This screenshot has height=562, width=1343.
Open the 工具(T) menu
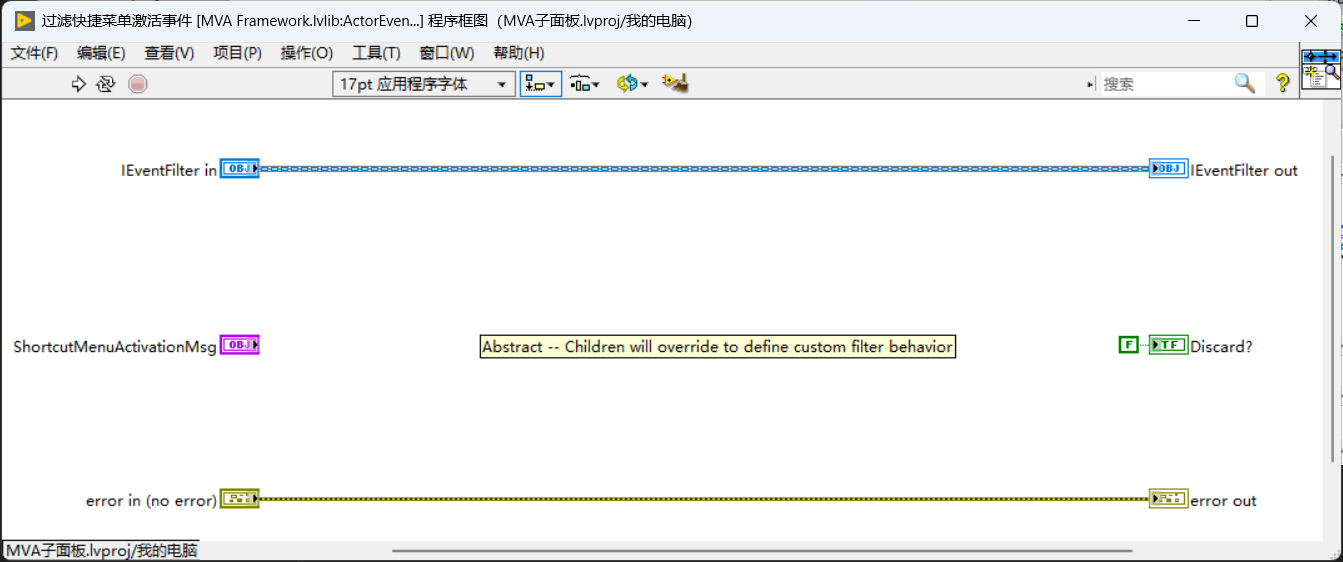tap(376, 53)
